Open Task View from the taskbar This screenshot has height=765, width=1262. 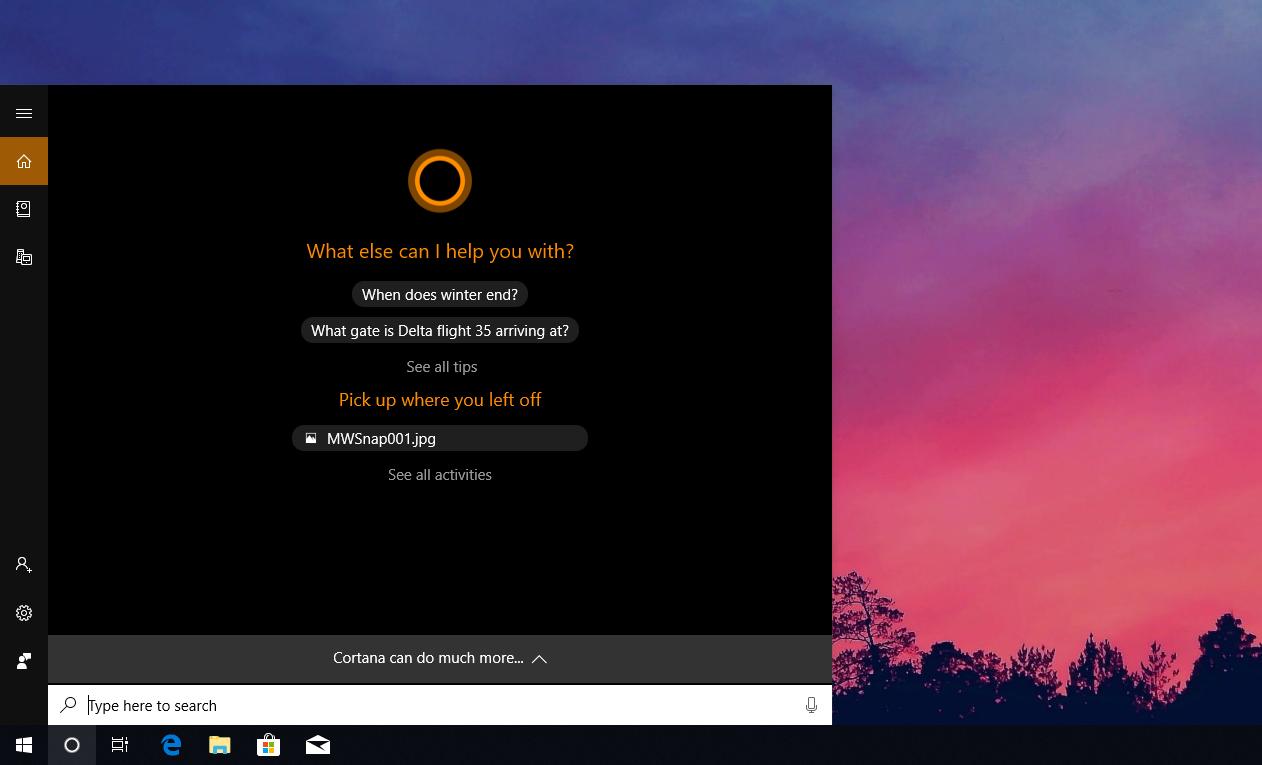[120, 745]
